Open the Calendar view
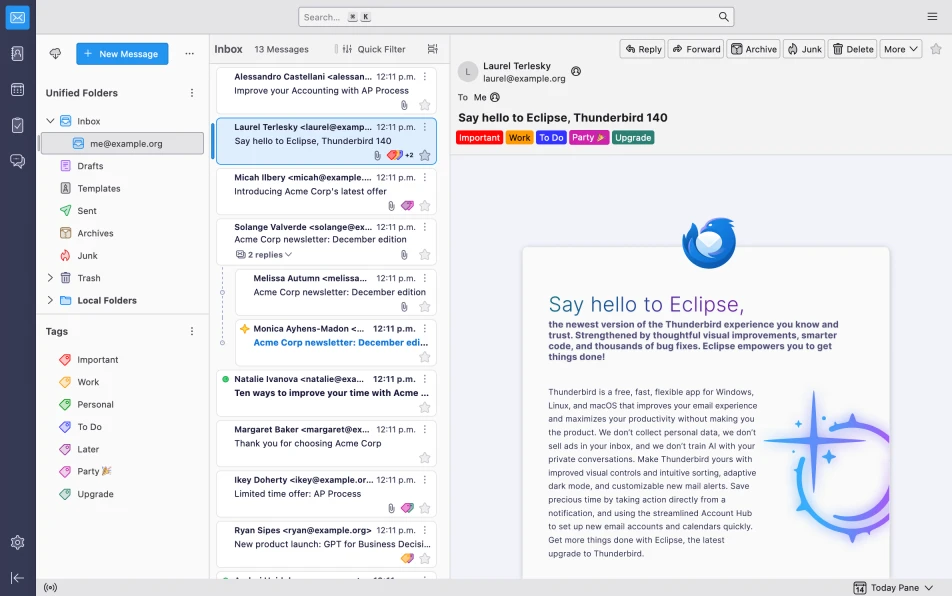Image resolution: width=952 pixels, height=596 pixels. pos(17,90)
